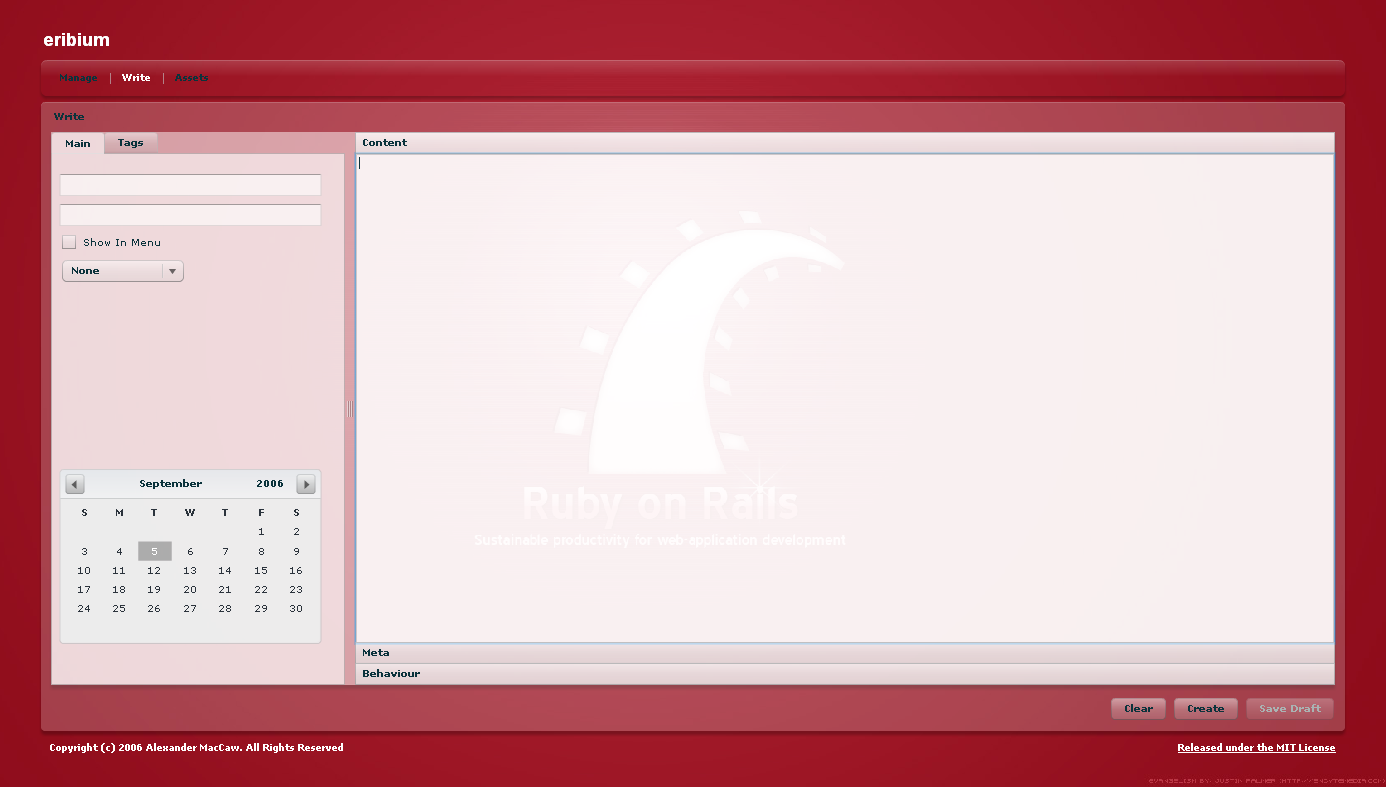Viewport: 1386px width, 787px height.
Task: Open the None dropdown arrow
Action: (172, 271)
